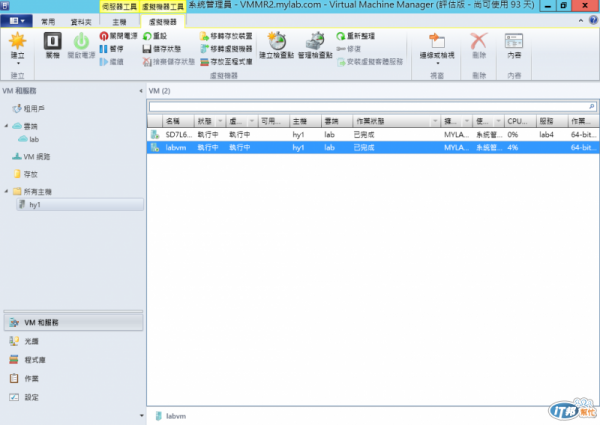Open the 常用 ribbon tab
This screenshot has width=600, height=425.
coord(48,22)
